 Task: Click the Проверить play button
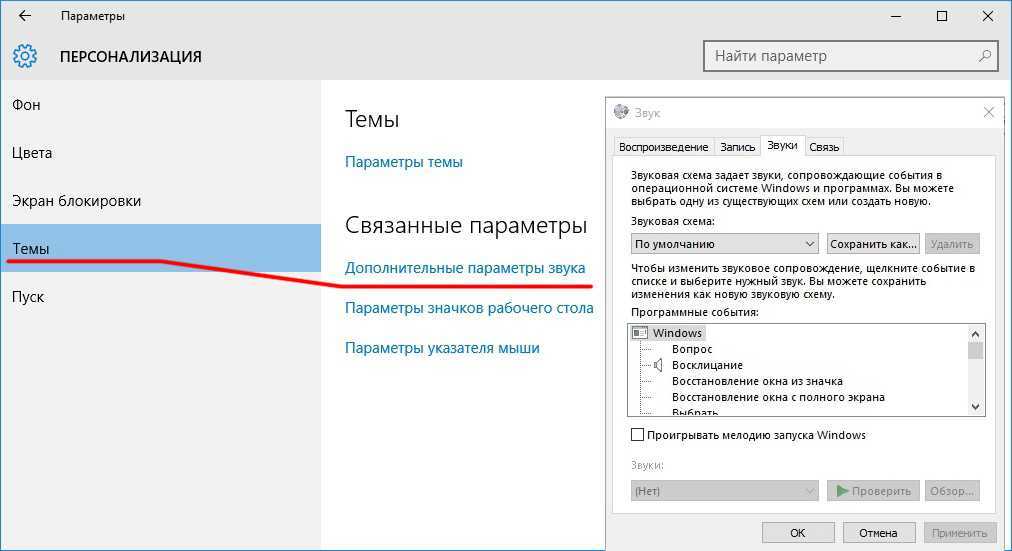point(873,491)
